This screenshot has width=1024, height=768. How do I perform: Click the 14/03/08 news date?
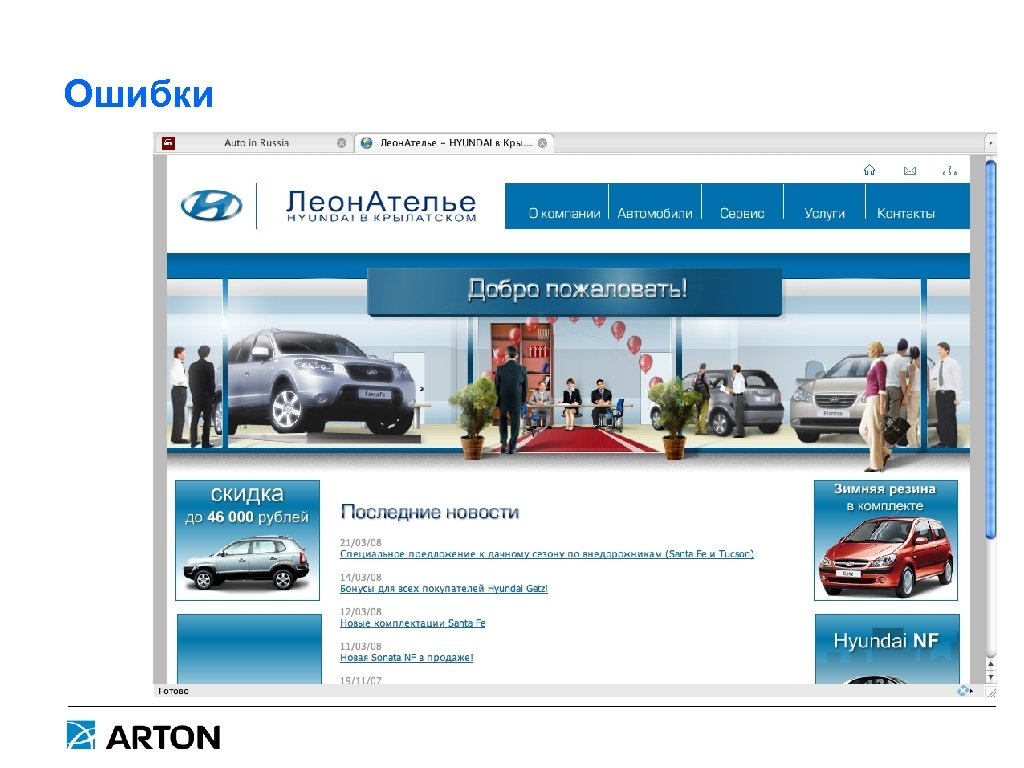pyautogui.click(x=360, y=577)
